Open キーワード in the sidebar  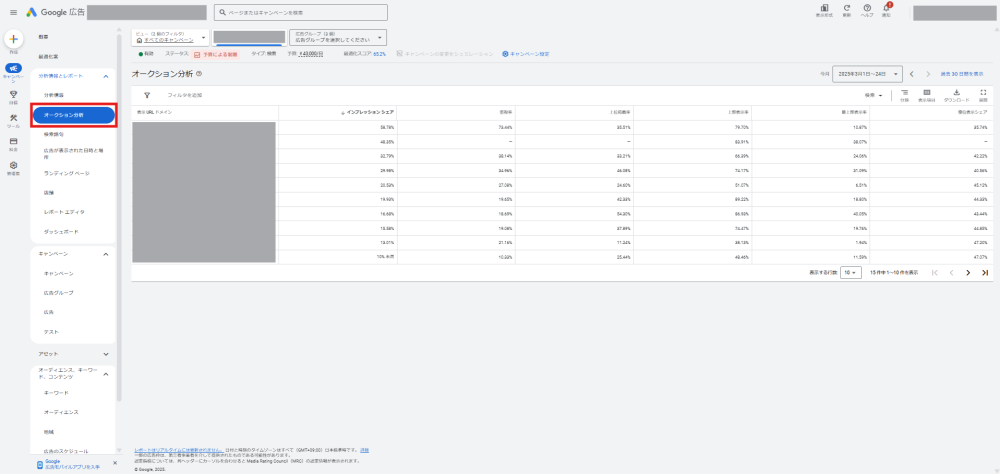[x=56, y=393]
